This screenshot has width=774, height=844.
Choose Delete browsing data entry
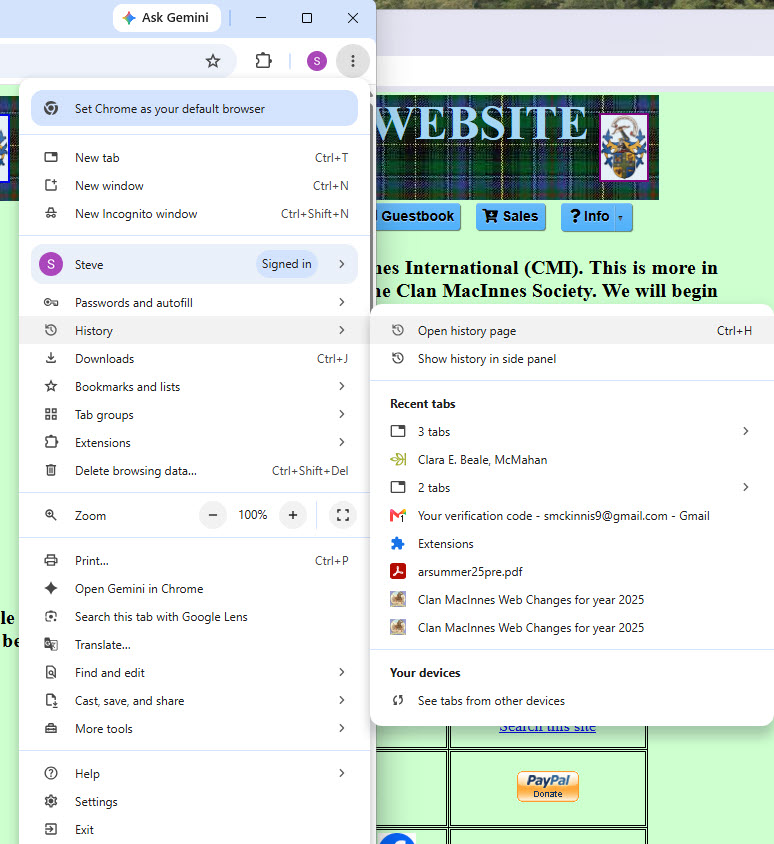(194, 470)
